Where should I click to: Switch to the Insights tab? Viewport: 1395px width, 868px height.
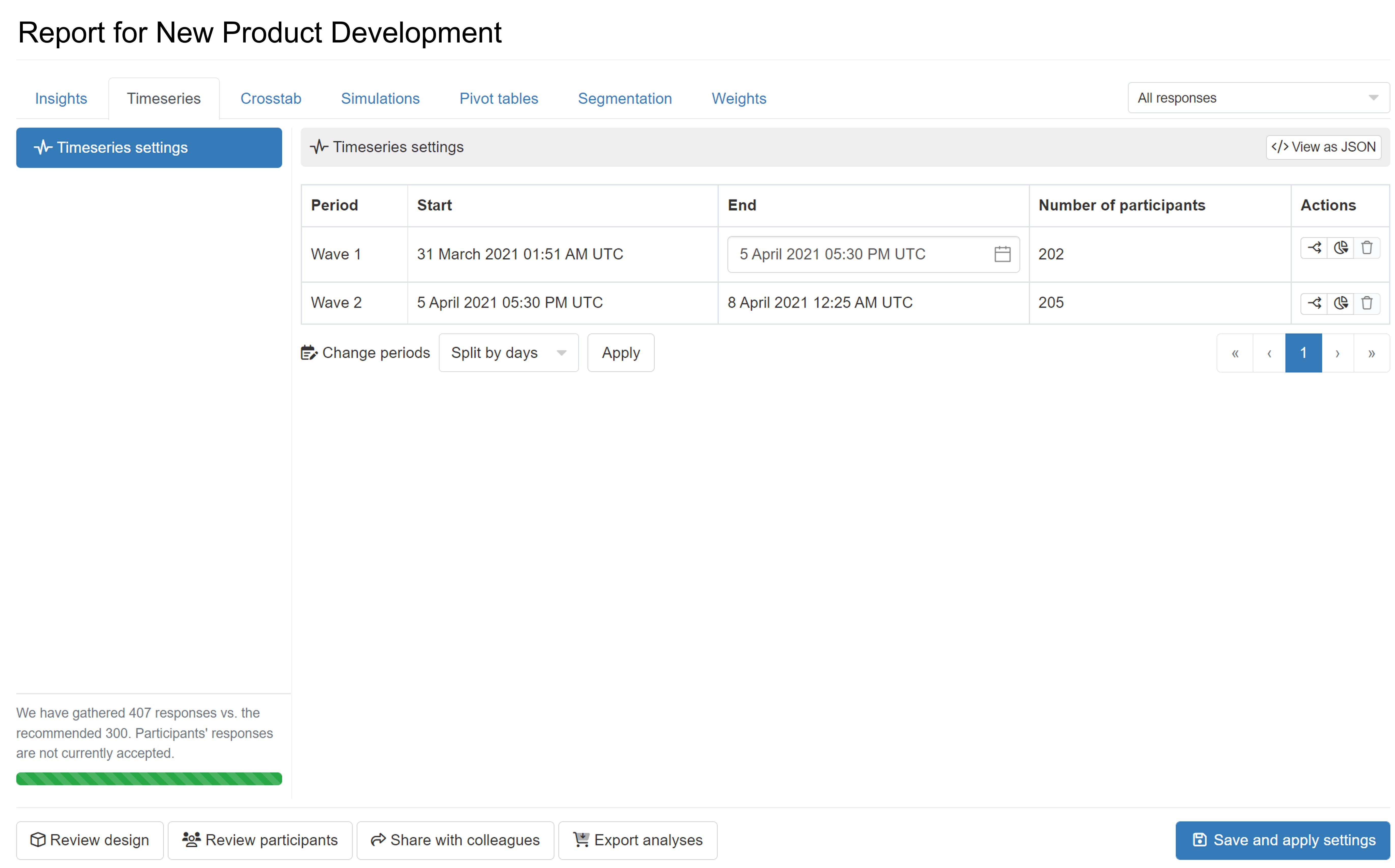[x=61, y=98]
